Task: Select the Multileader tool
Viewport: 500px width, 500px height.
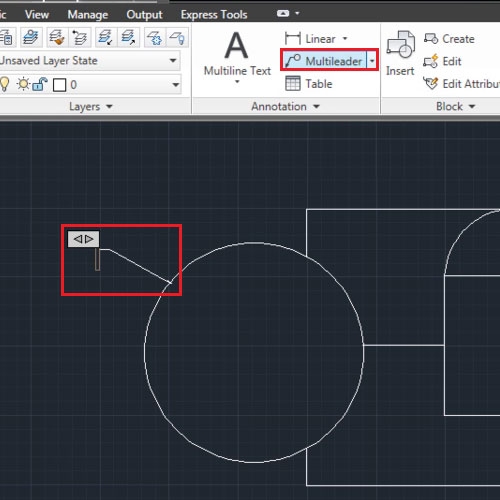Action: (x=324, y=61)
